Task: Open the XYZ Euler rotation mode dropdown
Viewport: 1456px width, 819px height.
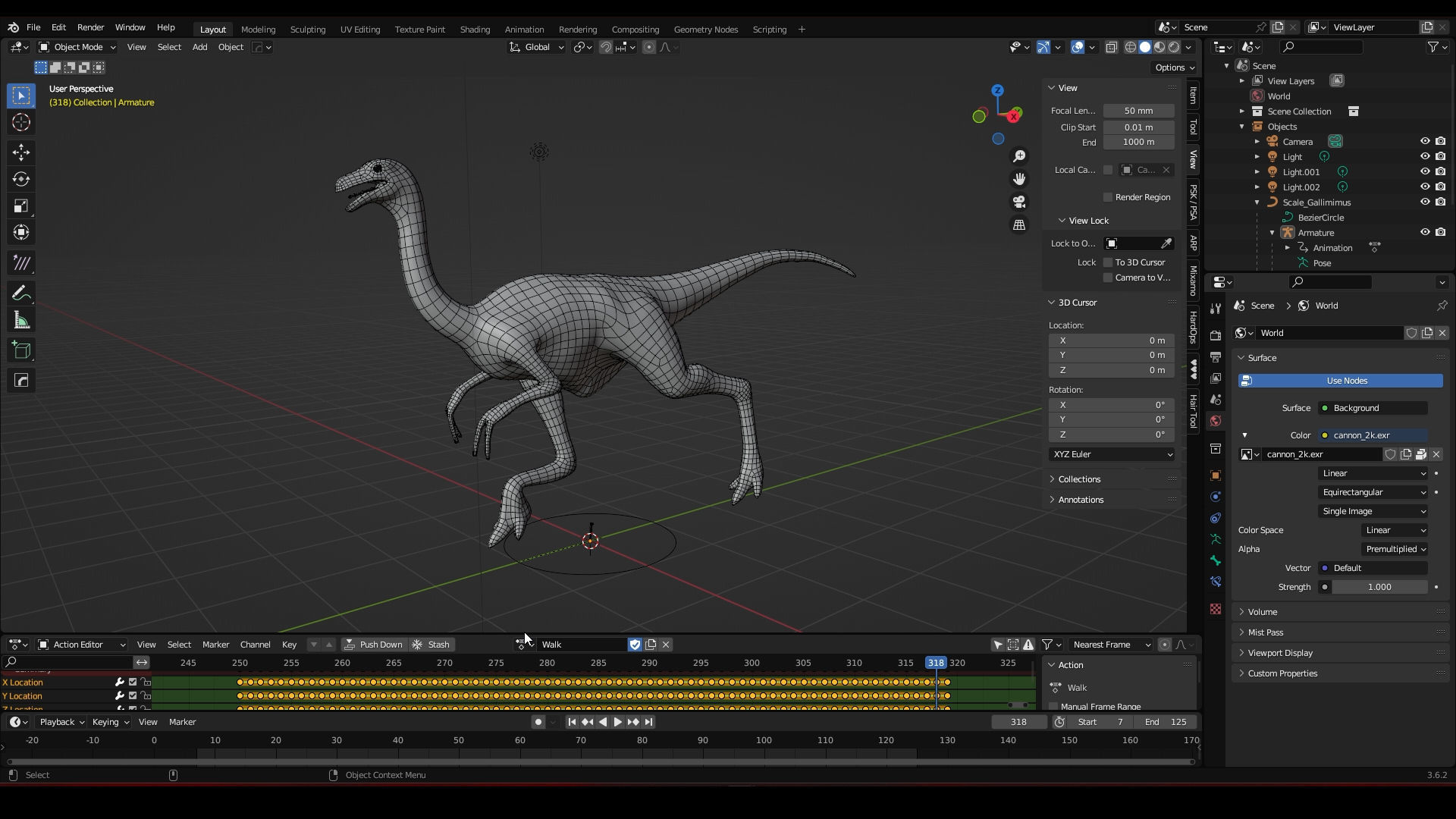Action: [1112, 454]
